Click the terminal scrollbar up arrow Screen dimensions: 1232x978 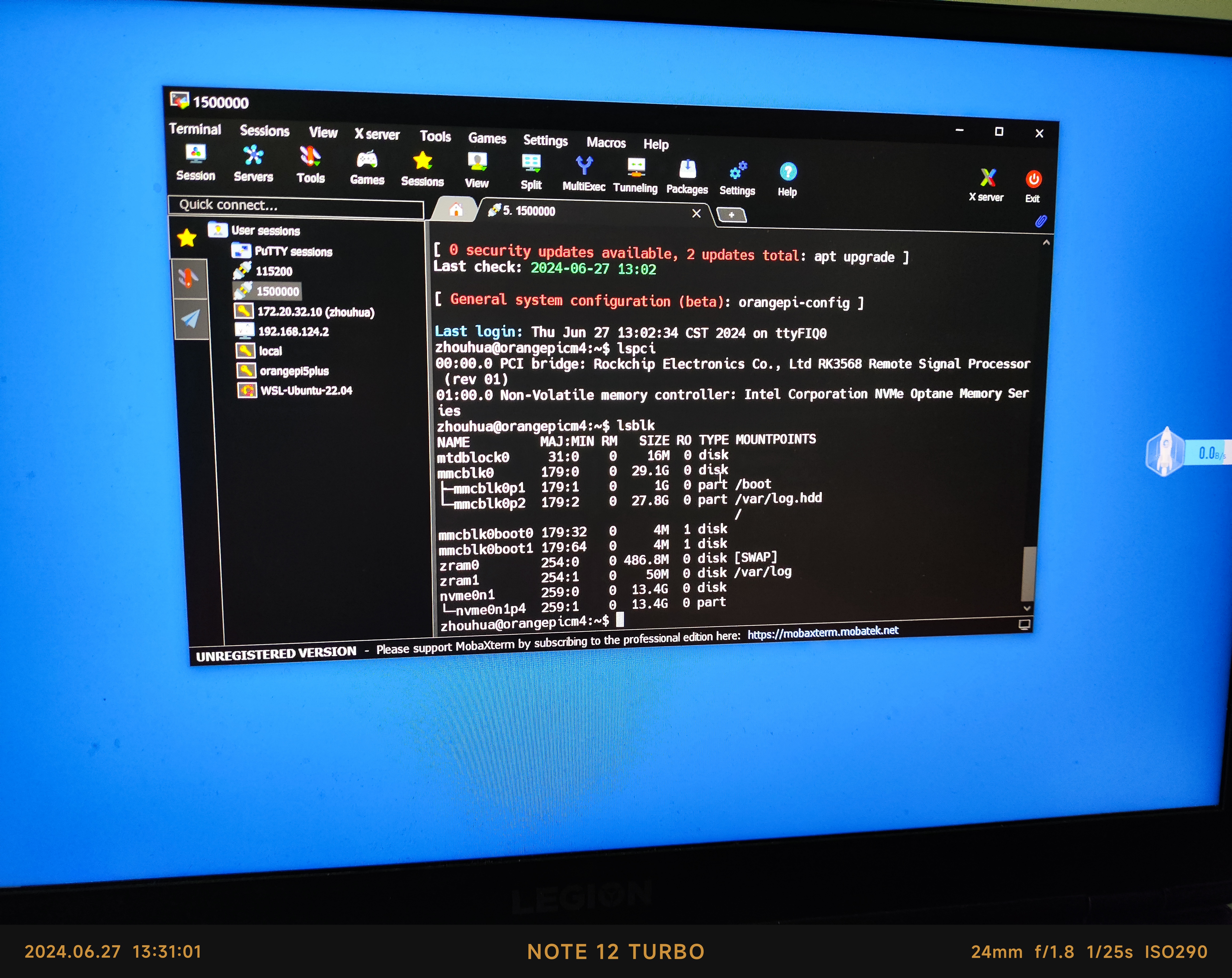[1046, 243]
